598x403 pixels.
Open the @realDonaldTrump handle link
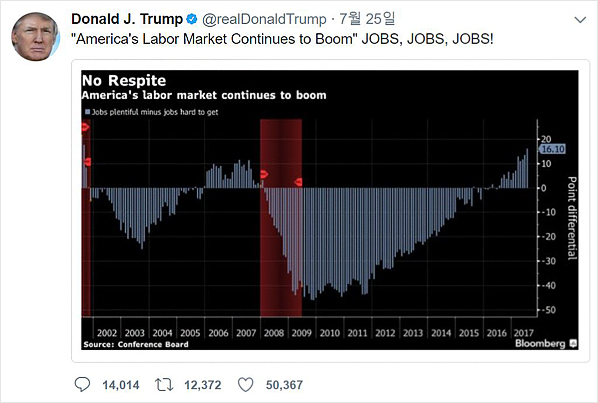click(264, 19)
